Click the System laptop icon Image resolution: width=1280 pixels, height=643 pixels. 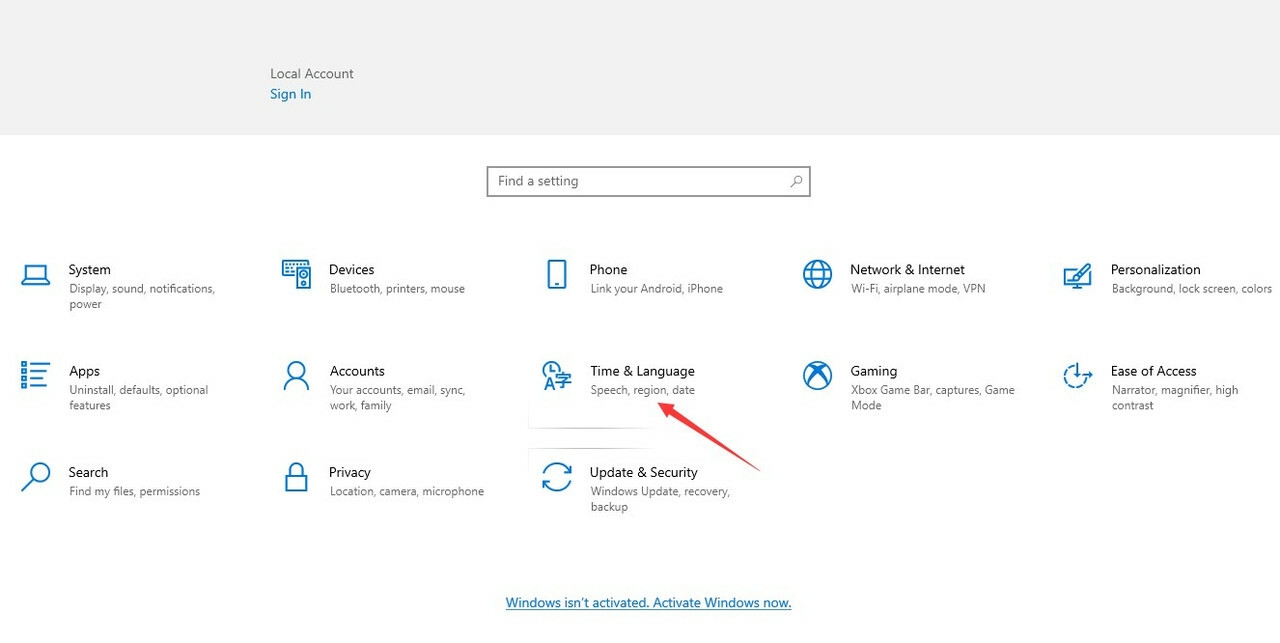tap(36, 275)
